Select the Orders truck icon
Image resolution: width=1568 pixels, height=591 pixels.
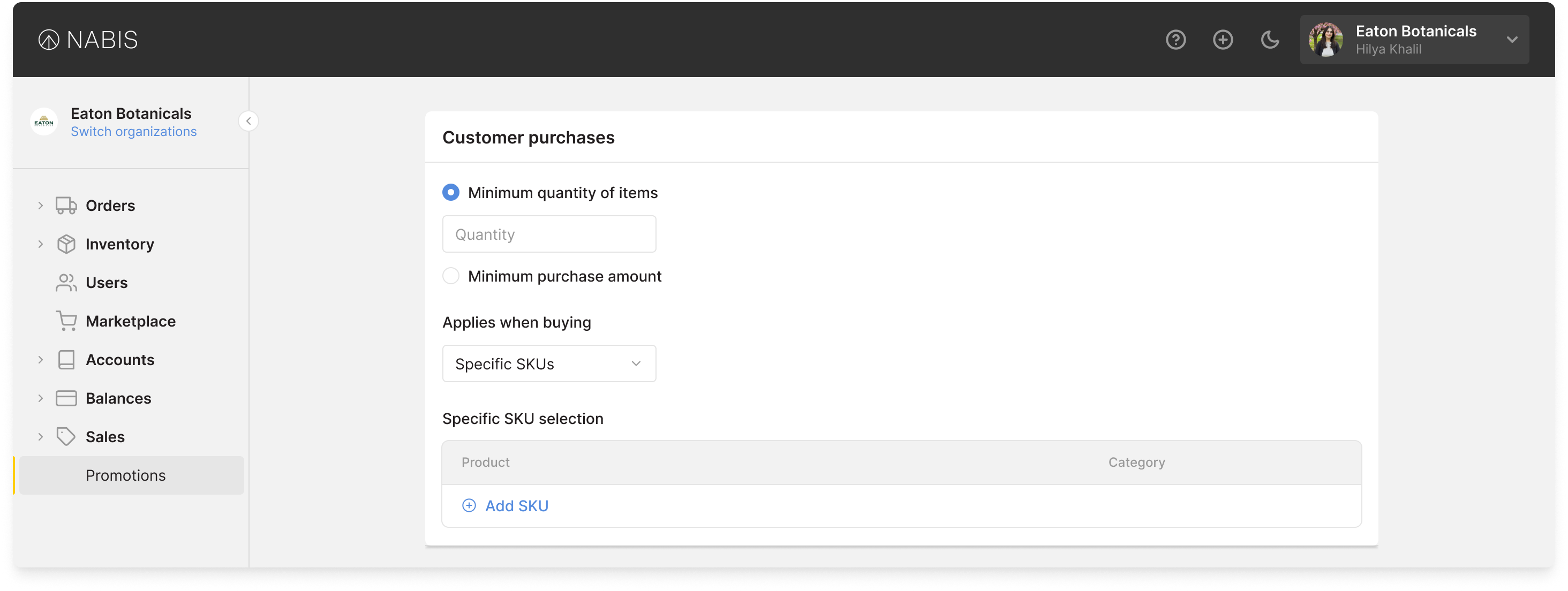[66, 205]
